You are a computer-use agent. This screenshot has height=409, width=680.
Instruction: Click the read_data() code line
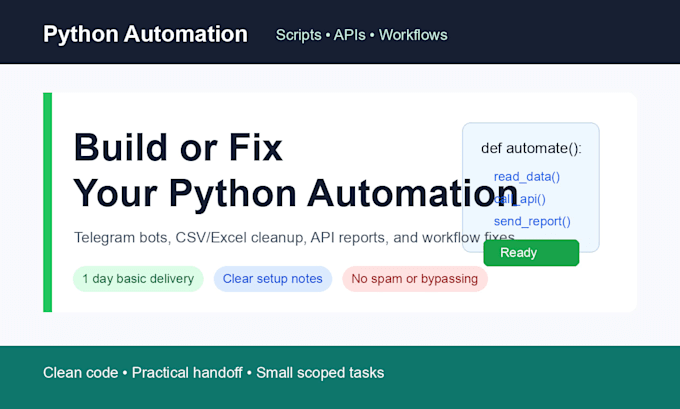point(527,177)
